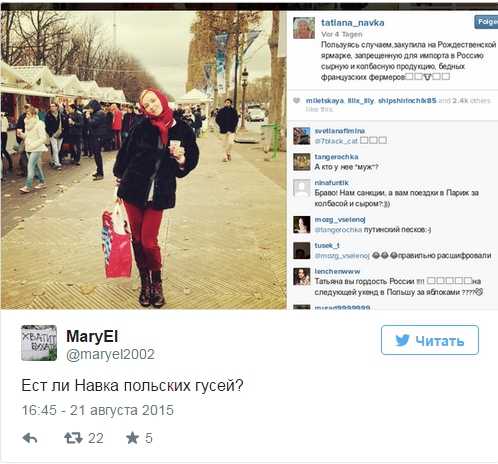Click the favorite star icon
Image resolution: width=498 pixels, height=464 pixels.
(x=132, y=438)
